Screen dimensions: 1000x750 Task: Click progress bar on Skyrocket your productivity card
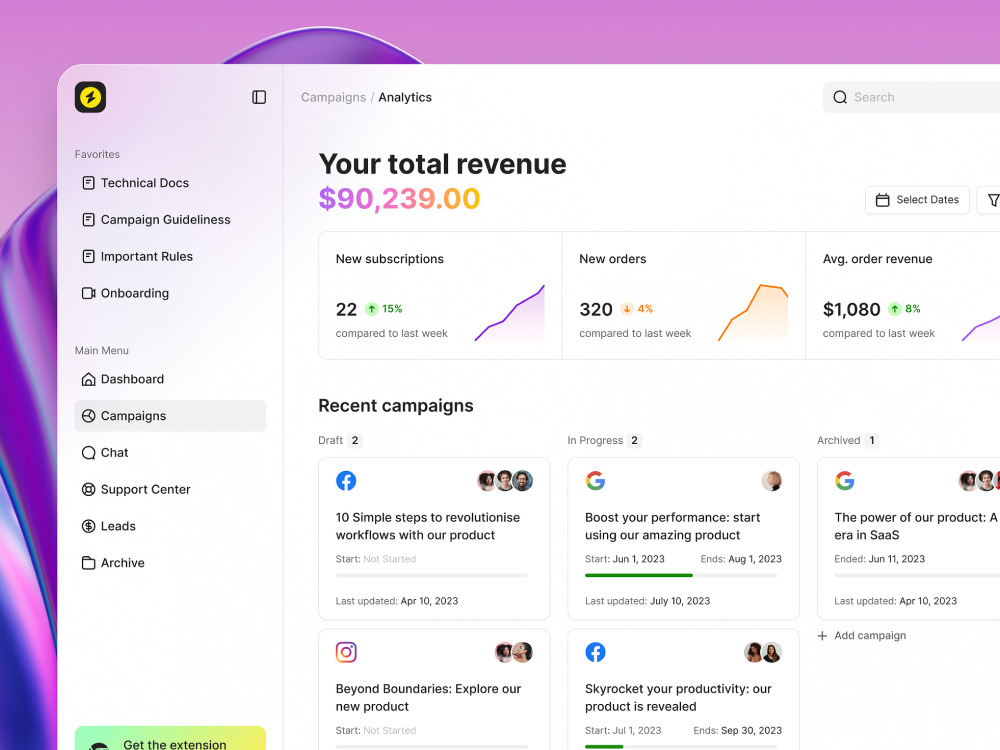pyautogui.click(x=681, y=746)
